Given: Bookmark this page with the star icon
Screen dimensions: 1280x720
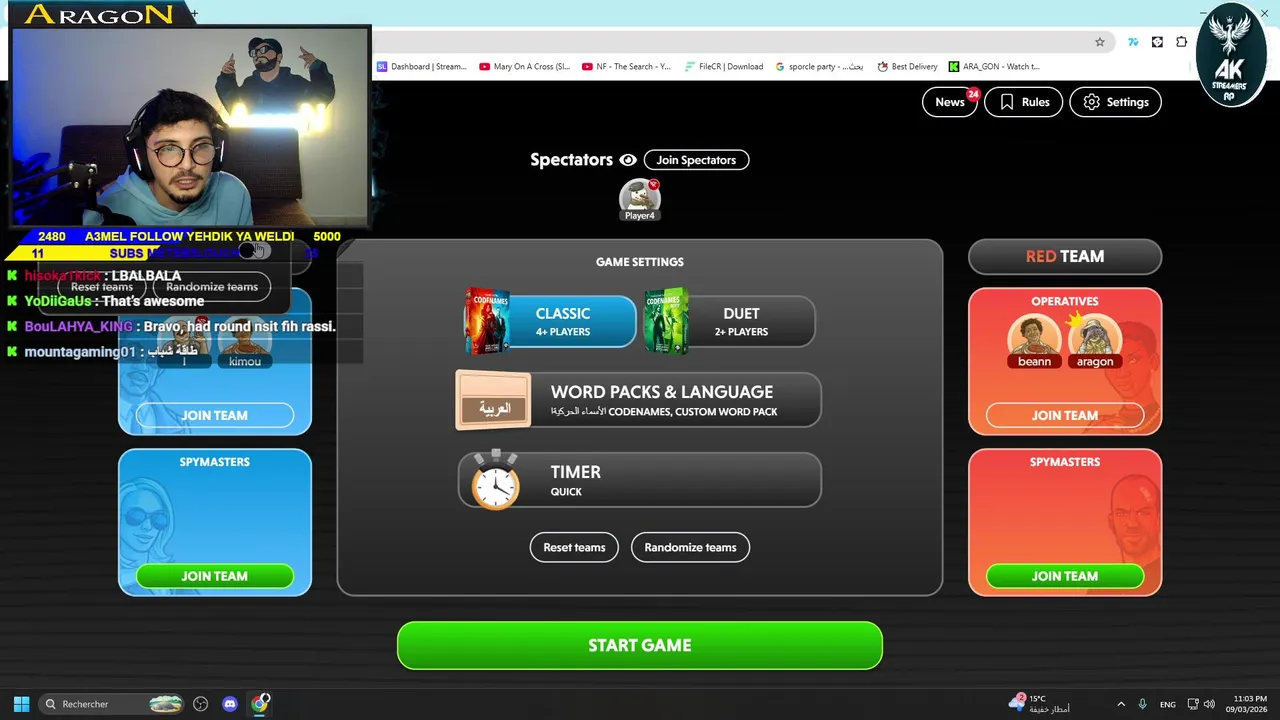Looking at the screenshot, I should click(1100, 42).
